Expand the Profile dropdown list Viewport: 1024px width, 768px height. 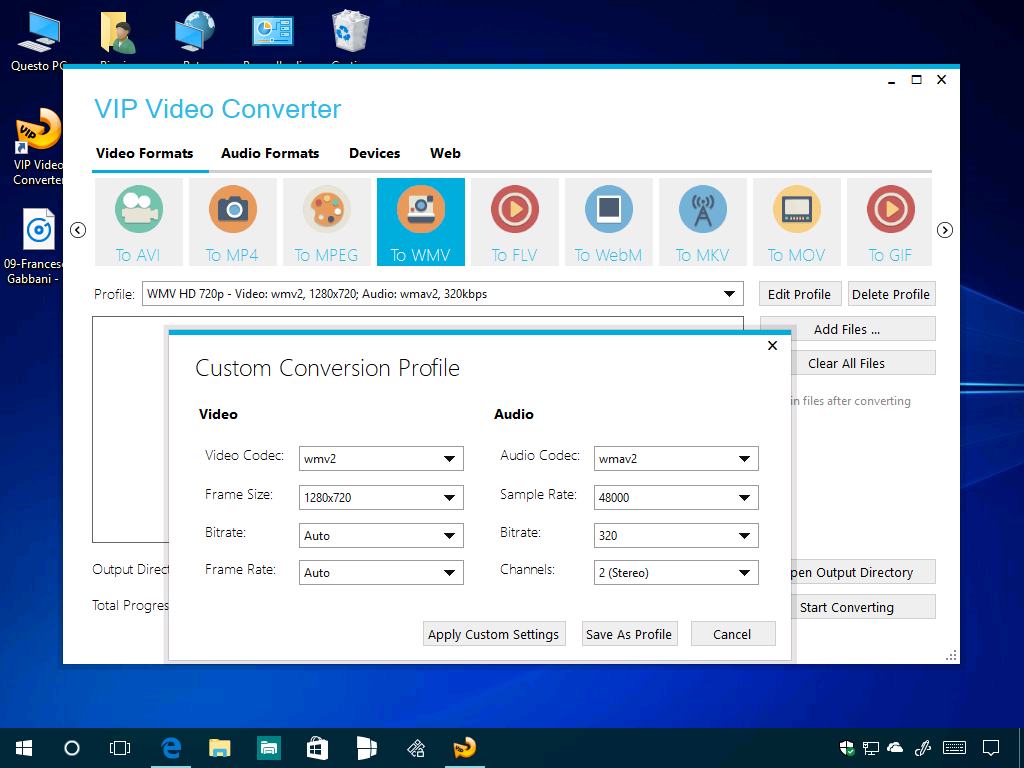pyautogui.click(x=729, y=294)
